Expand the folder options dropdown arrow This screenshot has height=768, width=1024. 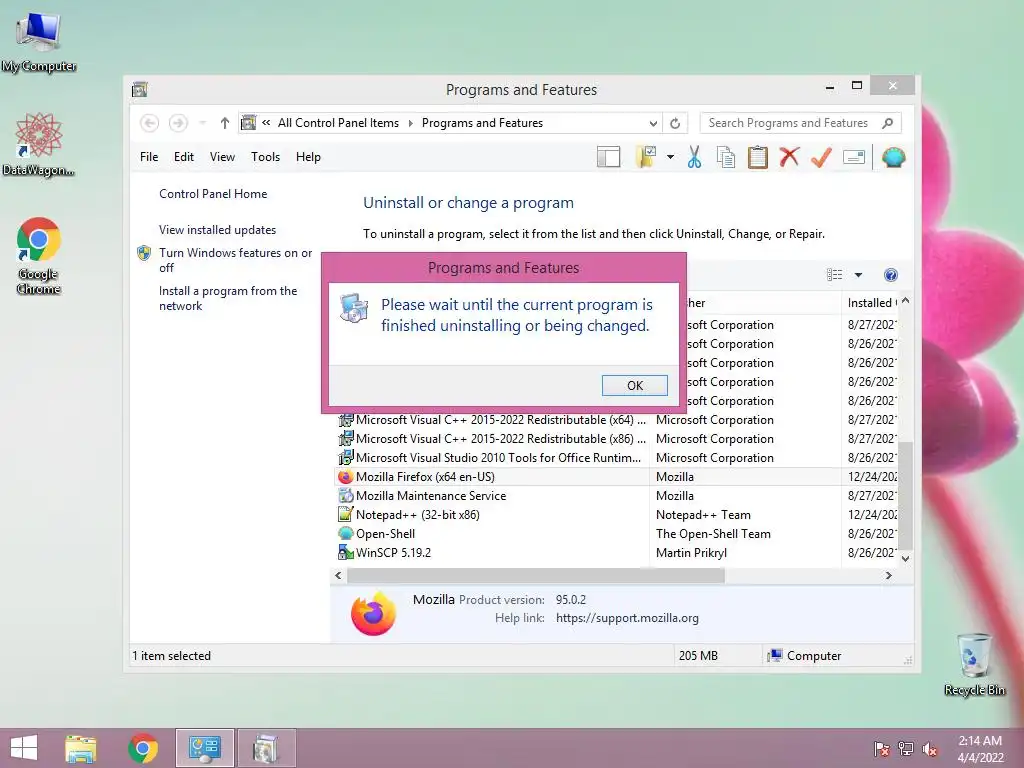pos(670,157)
